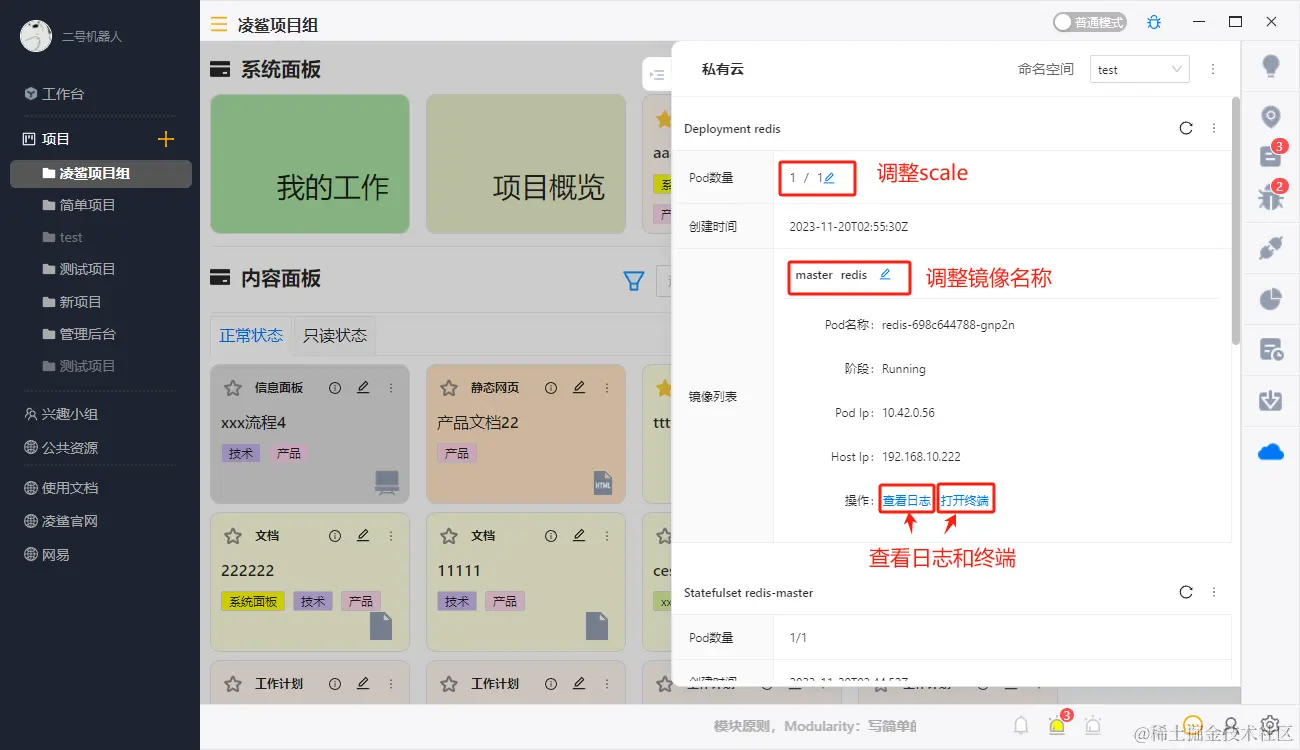The height and width of the screenshot is (750, 1300).
Task: Open more options on xxx流程4 card
Action: coord(391,388)
